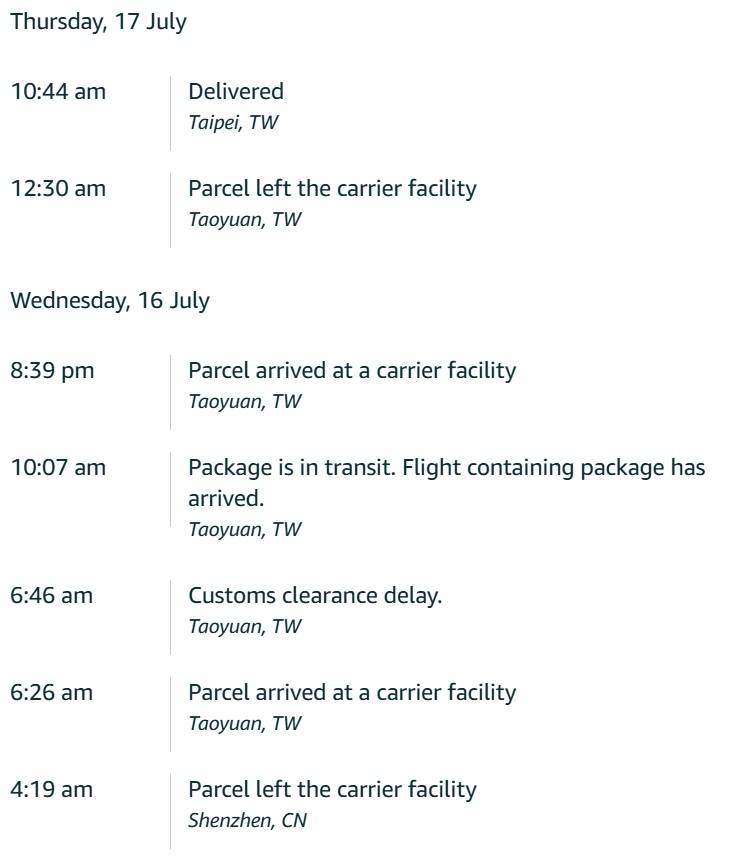Select the Thursday, 17 July date heading
Image resolution: width=730 pixels, height=867 pixels.
click(x=98, y=22)
